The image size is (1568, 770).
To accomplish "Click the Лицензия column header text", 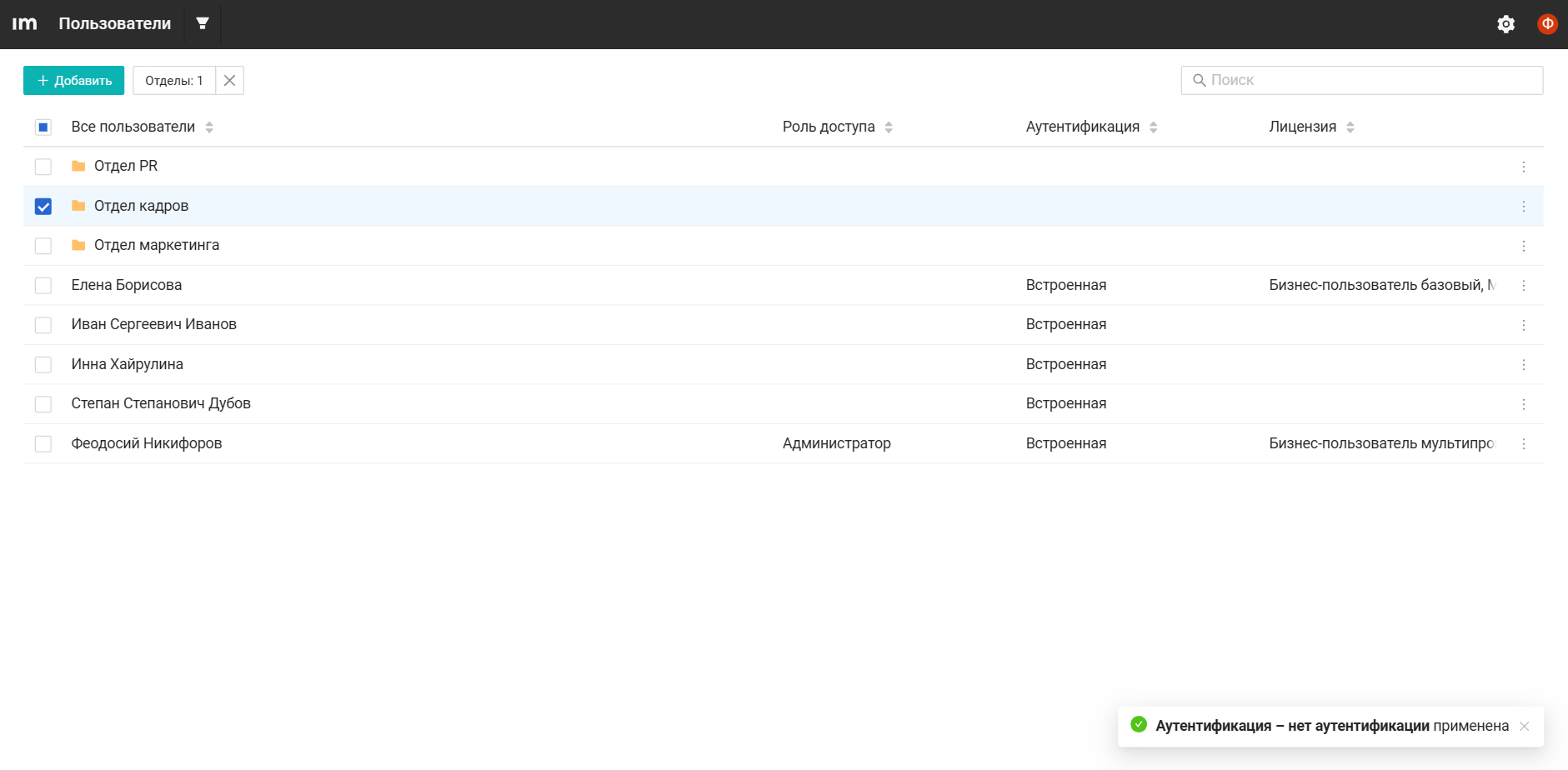I will pyautogui.click(x=1303, y=127).
